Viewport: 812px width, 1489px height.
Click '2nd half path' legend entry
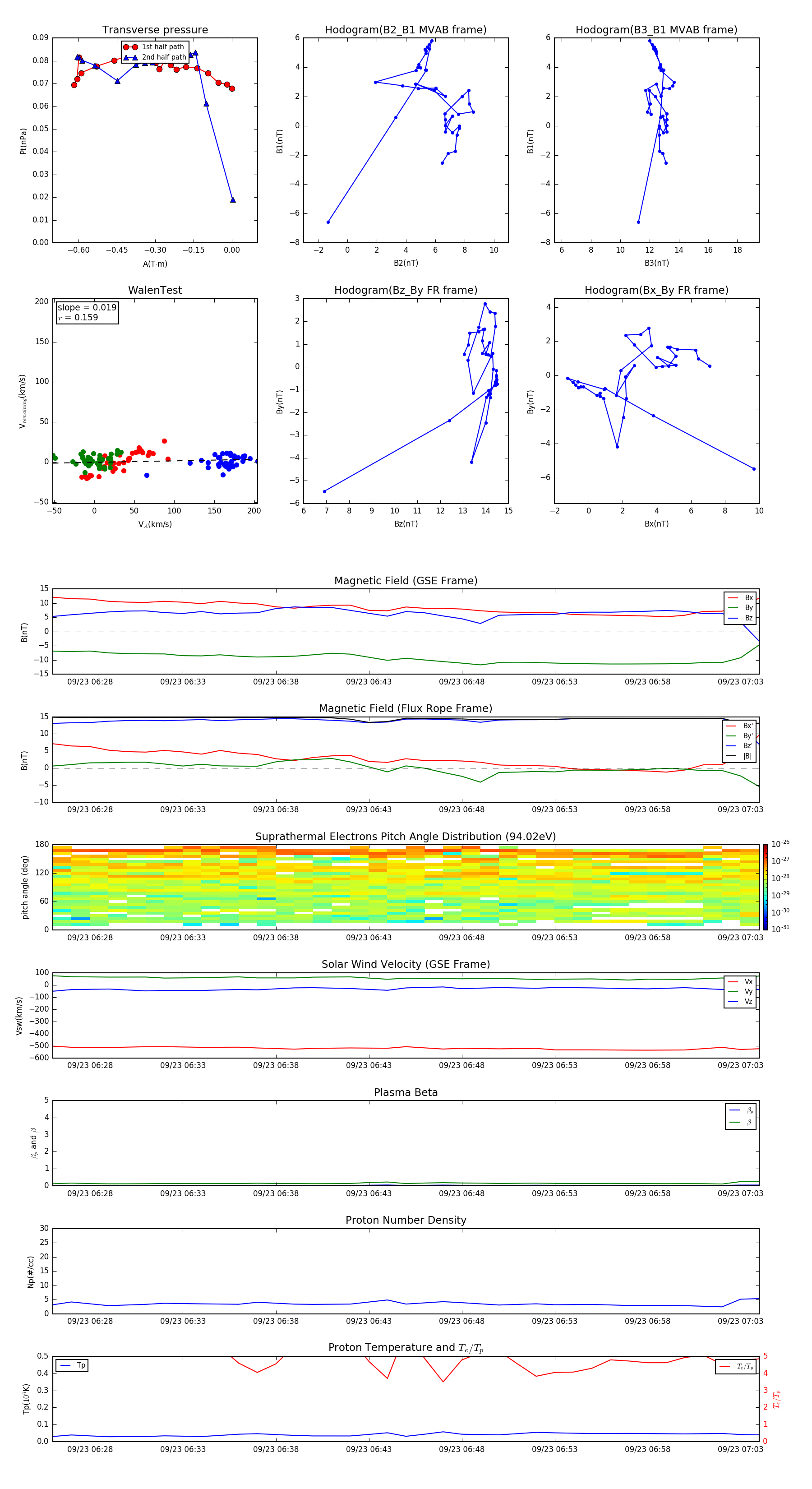pyautogui.click(x=154, y=57)
